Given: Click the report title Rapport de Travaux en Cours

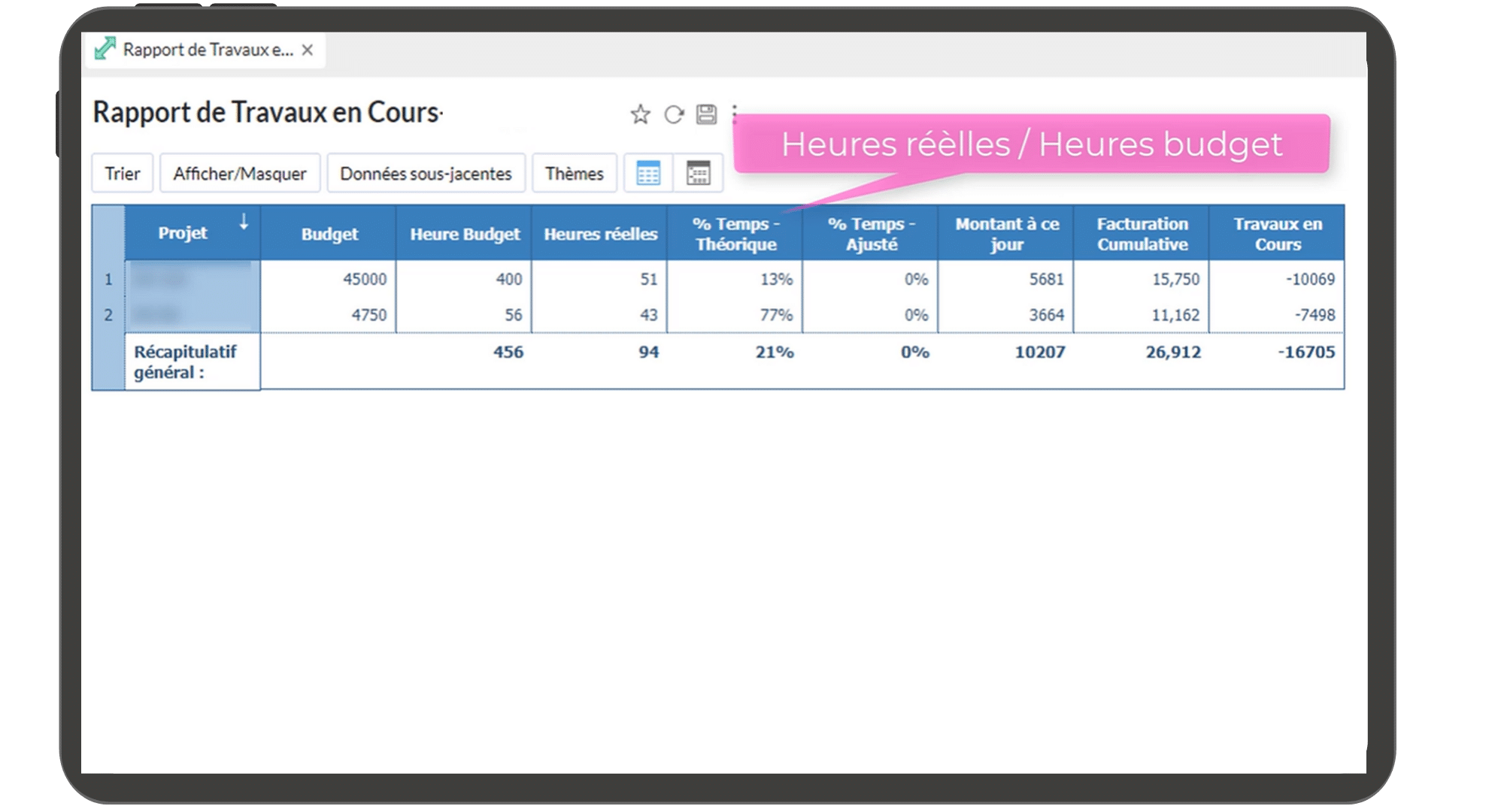Looking at the screenshot, I should click(267, 113).
